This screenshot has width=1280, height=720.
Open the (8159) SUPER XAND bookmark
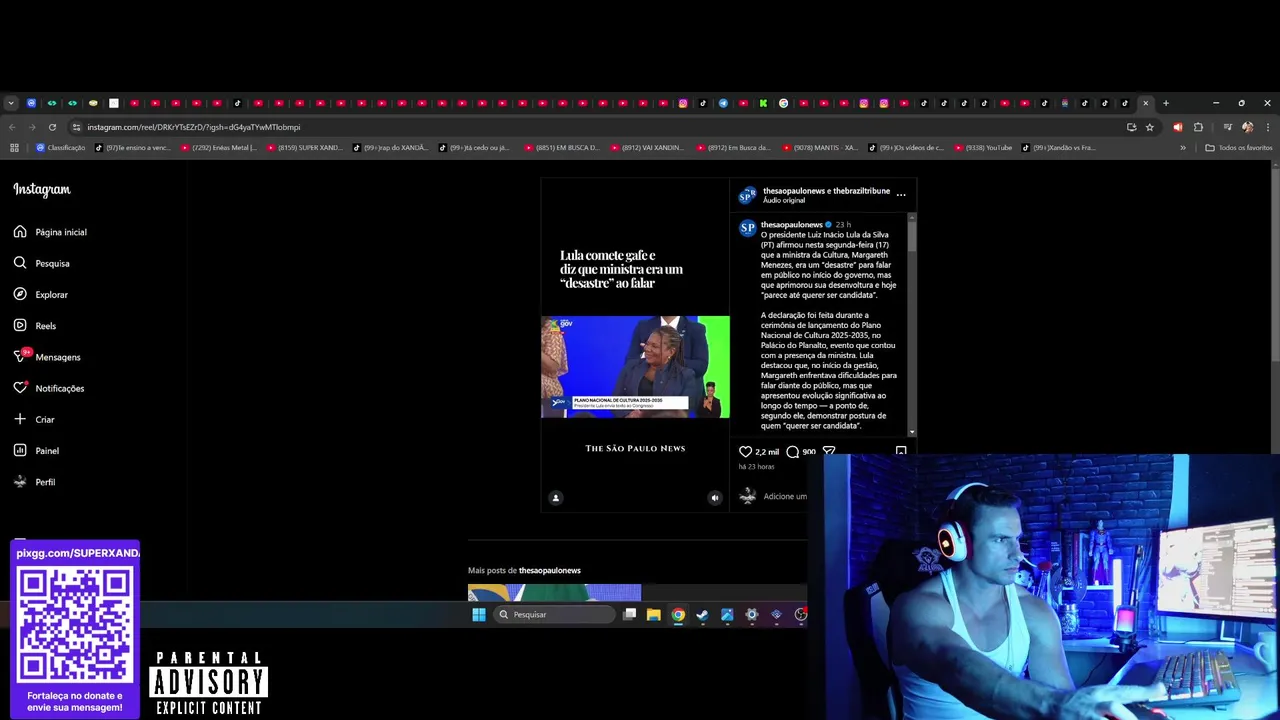click(306, 148)
